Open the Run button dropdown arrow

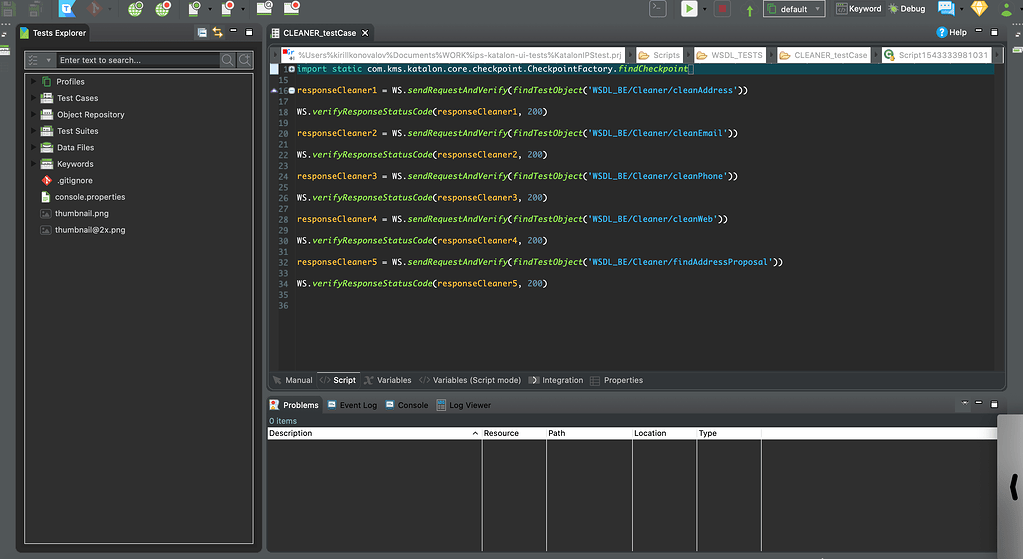pos(704,10)
